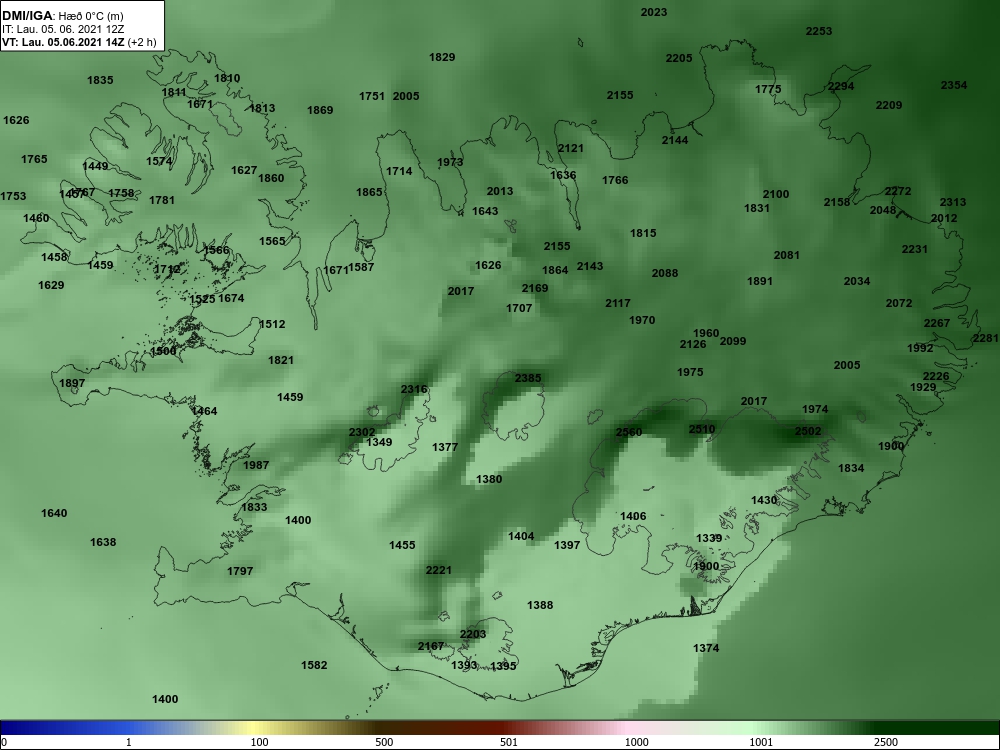The image size is (1000, 750).
Task: Select the VT: Lau. 05.06.2021 14Z line
Action: (x=79, y=42)
